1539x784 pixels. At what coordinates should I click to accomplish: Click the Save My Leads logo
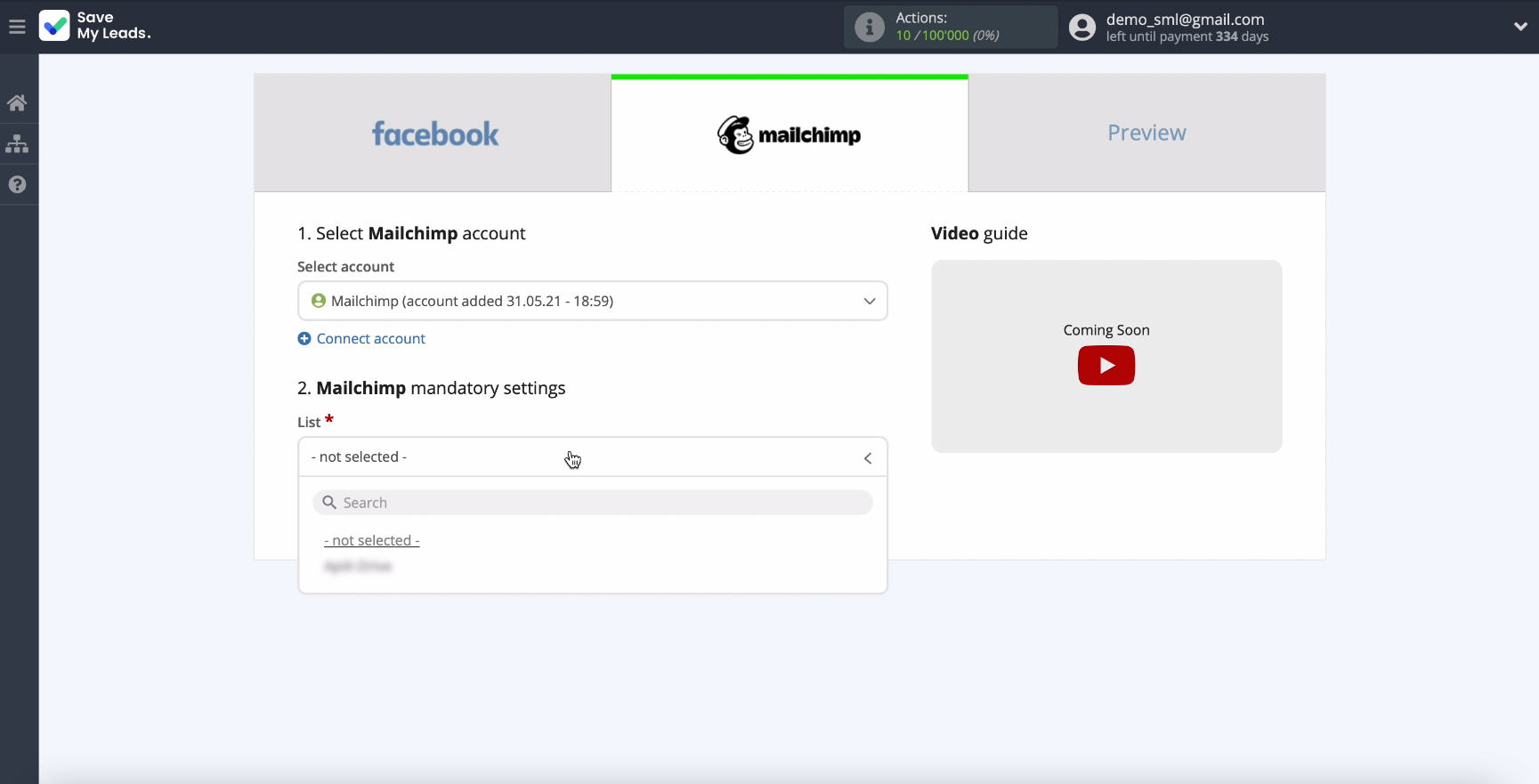tap(95, 26)
